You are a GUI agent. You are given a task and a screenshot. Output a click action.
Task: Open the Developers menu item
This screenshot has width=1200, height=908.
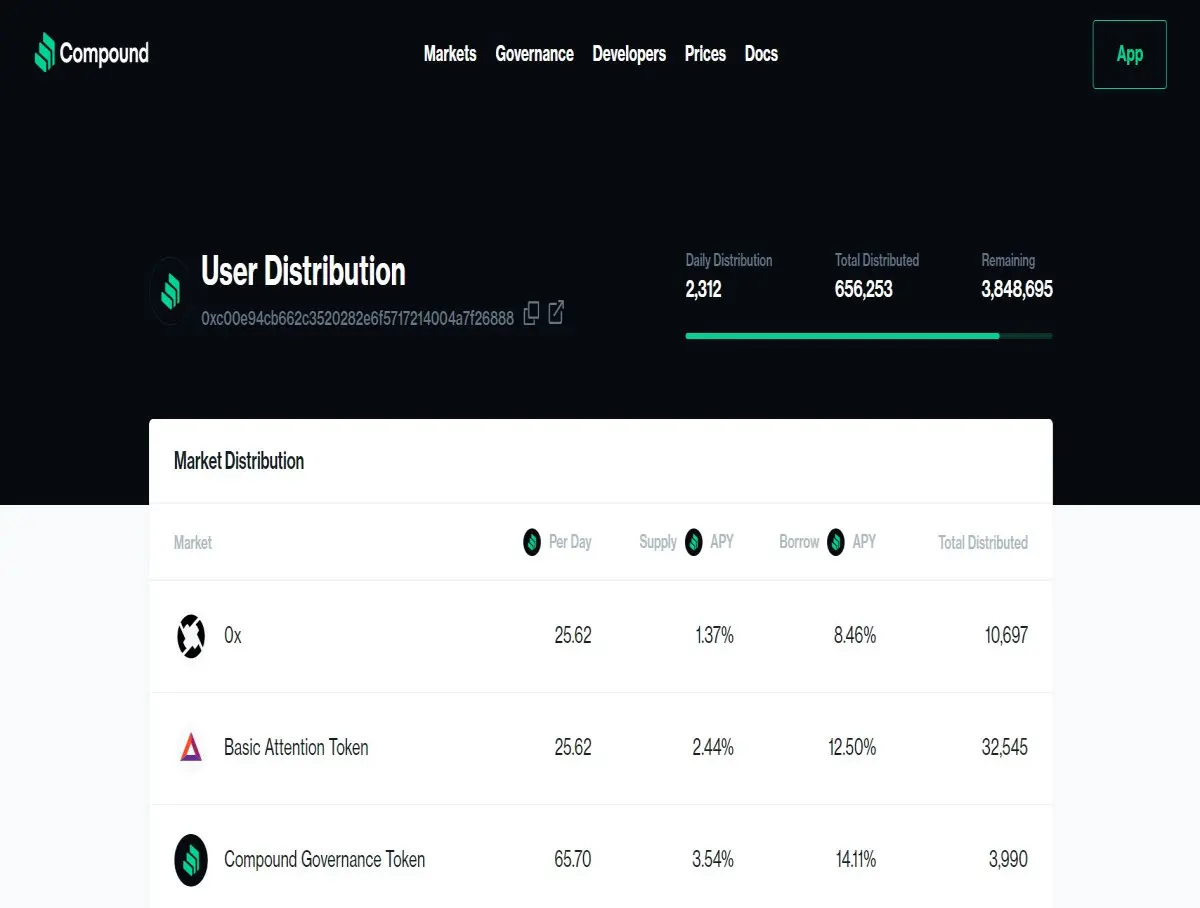(629, 54)
